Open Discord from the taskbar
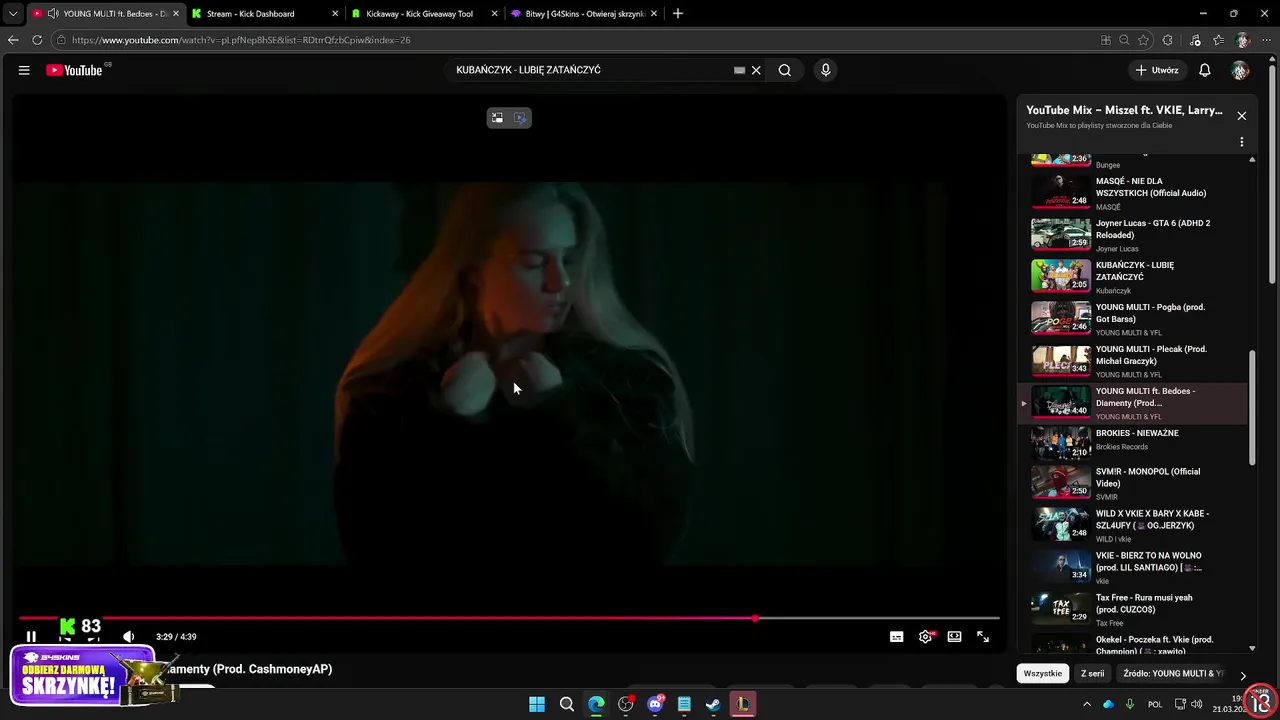This screenshot has height=720, width=1280. (x=655, y=704)
